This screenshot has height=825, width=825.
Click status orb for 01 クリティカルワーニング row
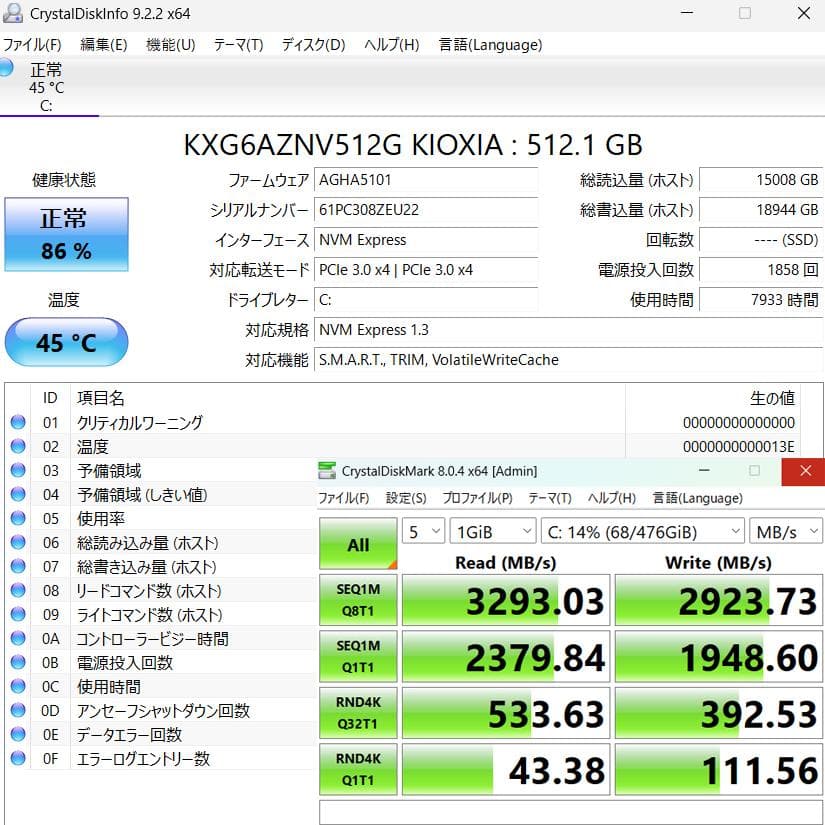click(18, 422)
